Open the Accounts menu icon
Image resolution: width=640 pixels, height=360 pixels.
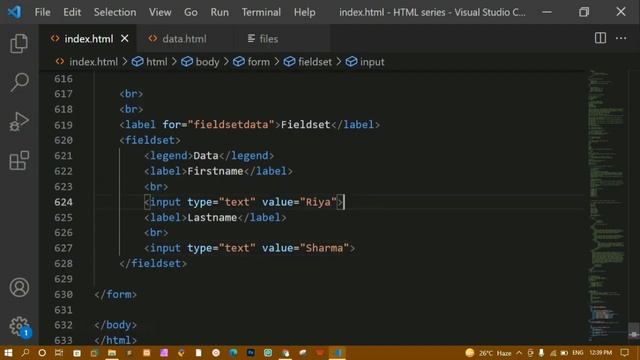point(19,287)
